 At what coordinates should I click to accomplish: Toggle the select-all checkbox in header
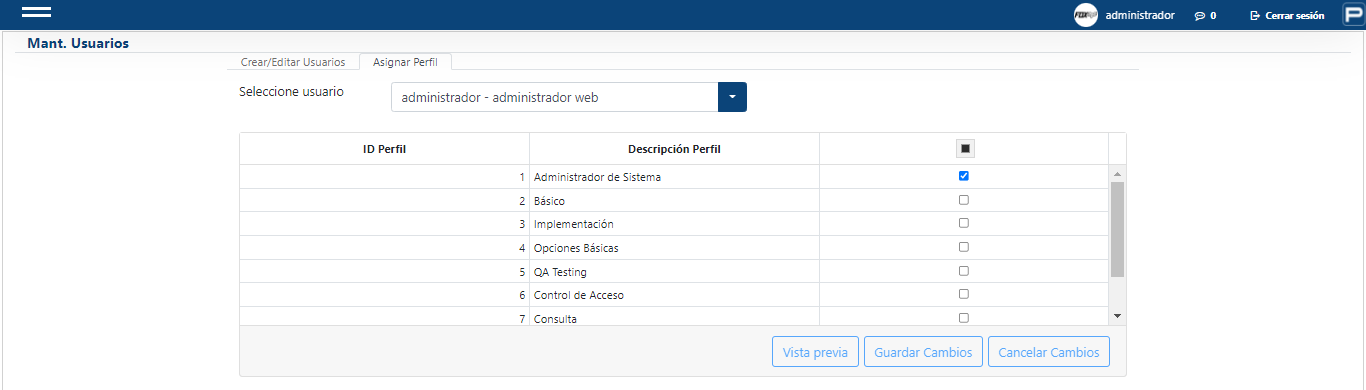tap(965, 149)
